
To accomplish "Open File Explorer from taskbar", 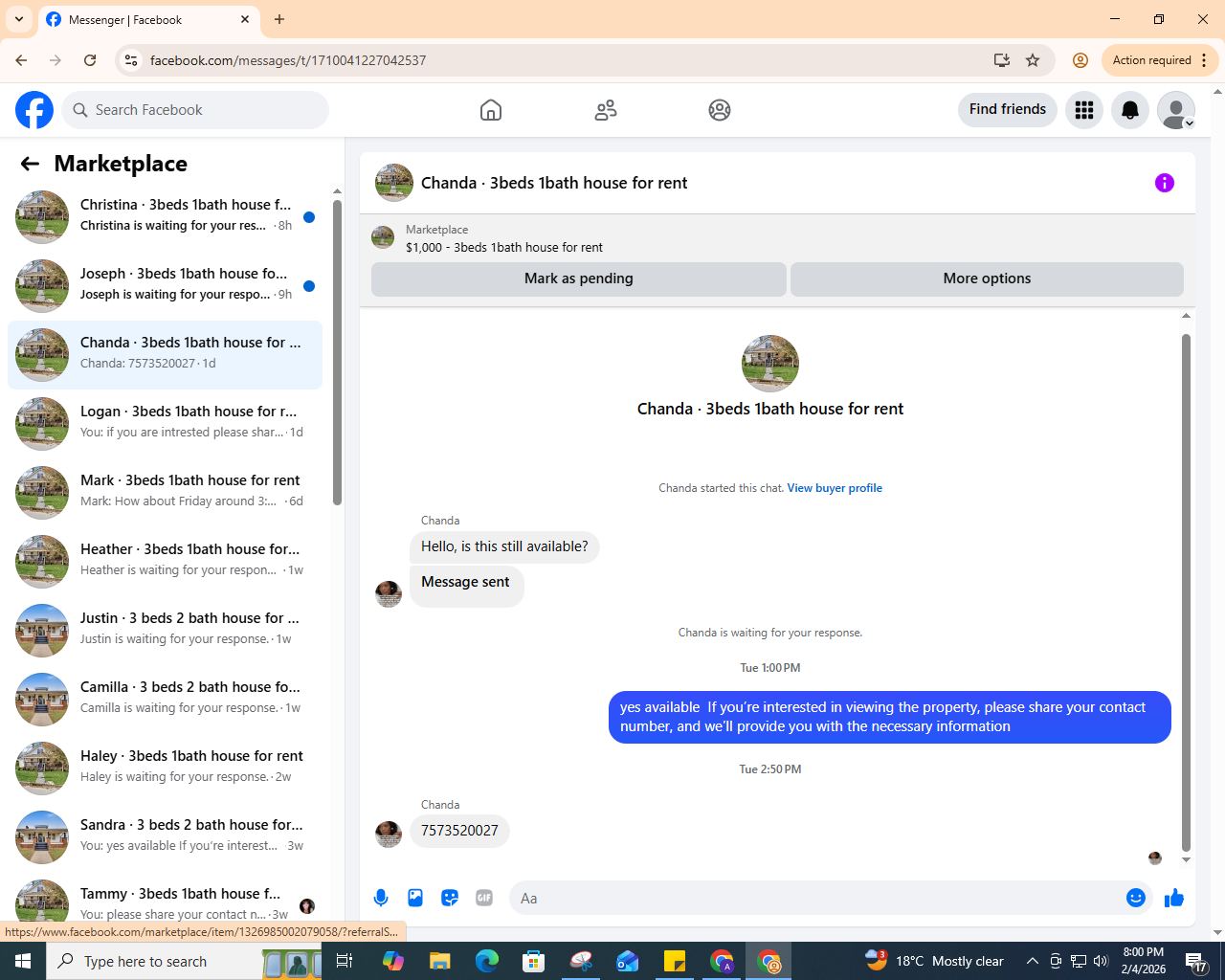I will point(439,961).
